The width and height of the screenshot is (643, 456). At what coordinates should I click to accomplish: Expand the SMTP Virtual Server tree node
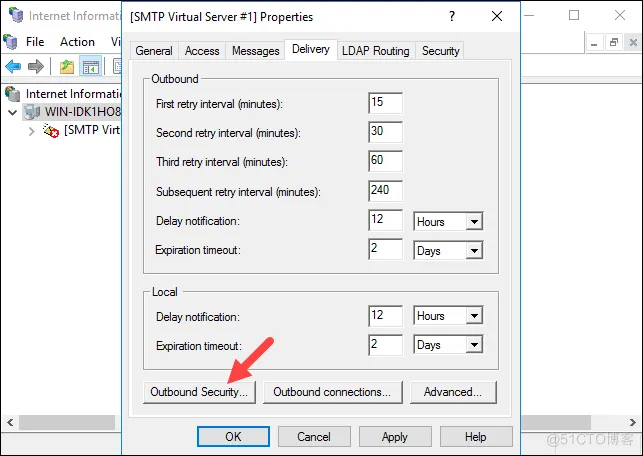click(31, 131)
